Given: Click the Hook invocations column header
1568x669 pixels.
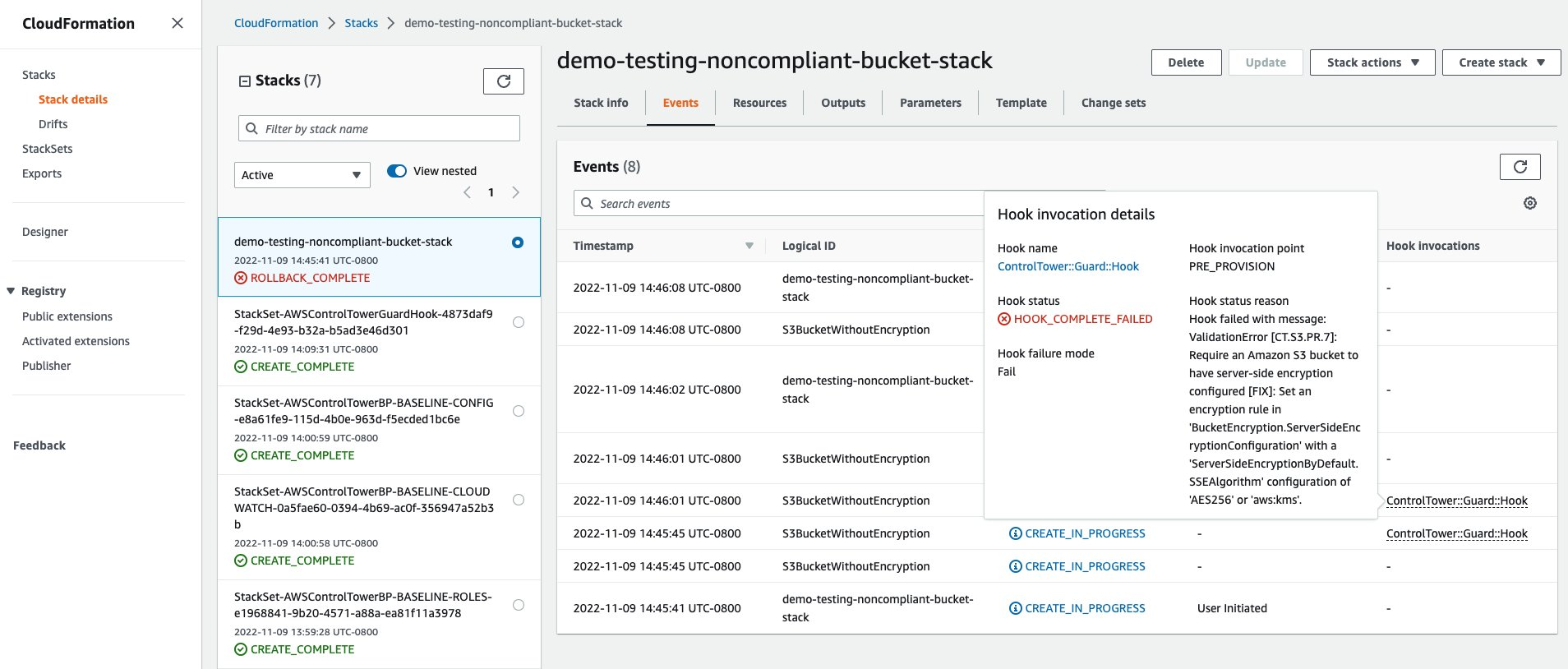Looking at the screenshot, I should (x=1432, y=246).
